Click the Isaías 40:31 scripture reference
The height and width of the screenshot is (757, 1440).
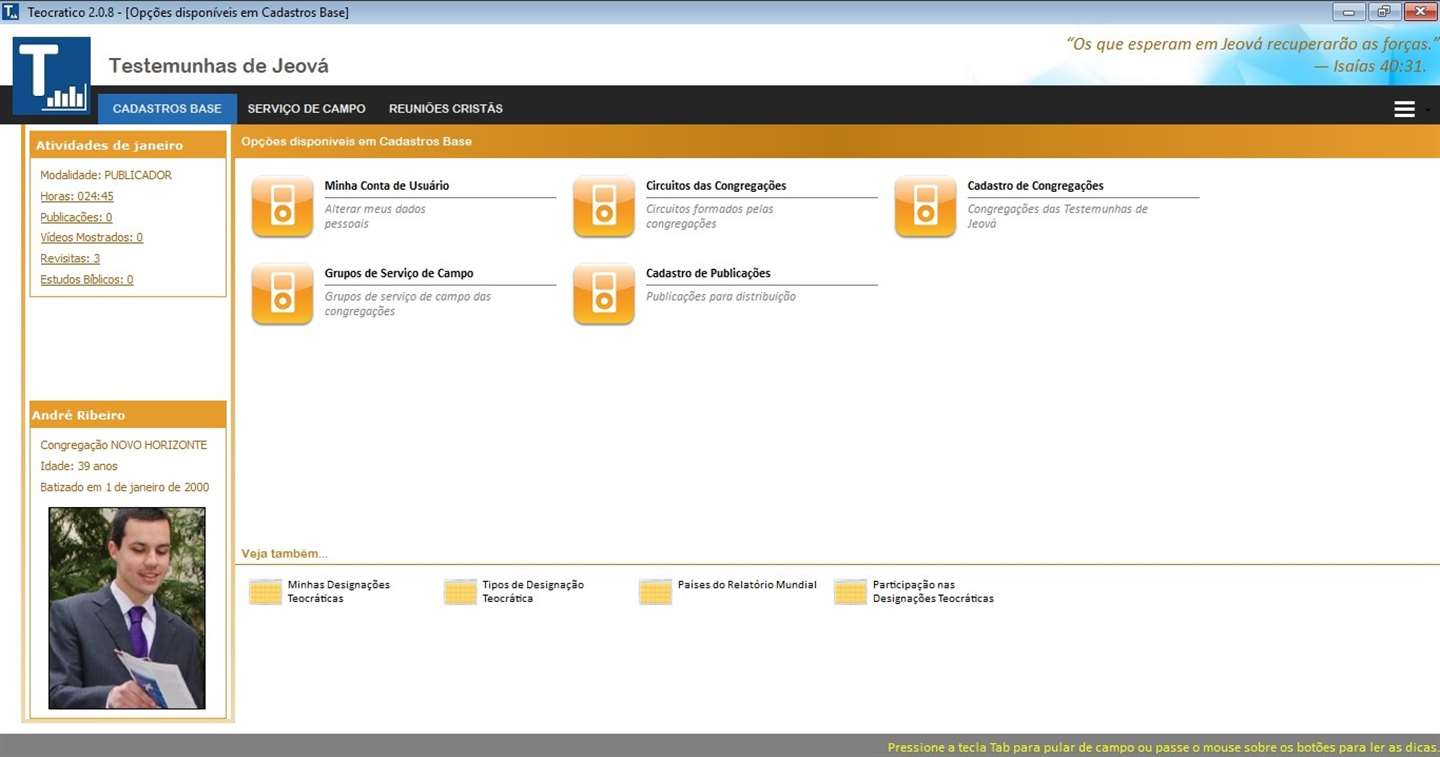[1369, 66]
